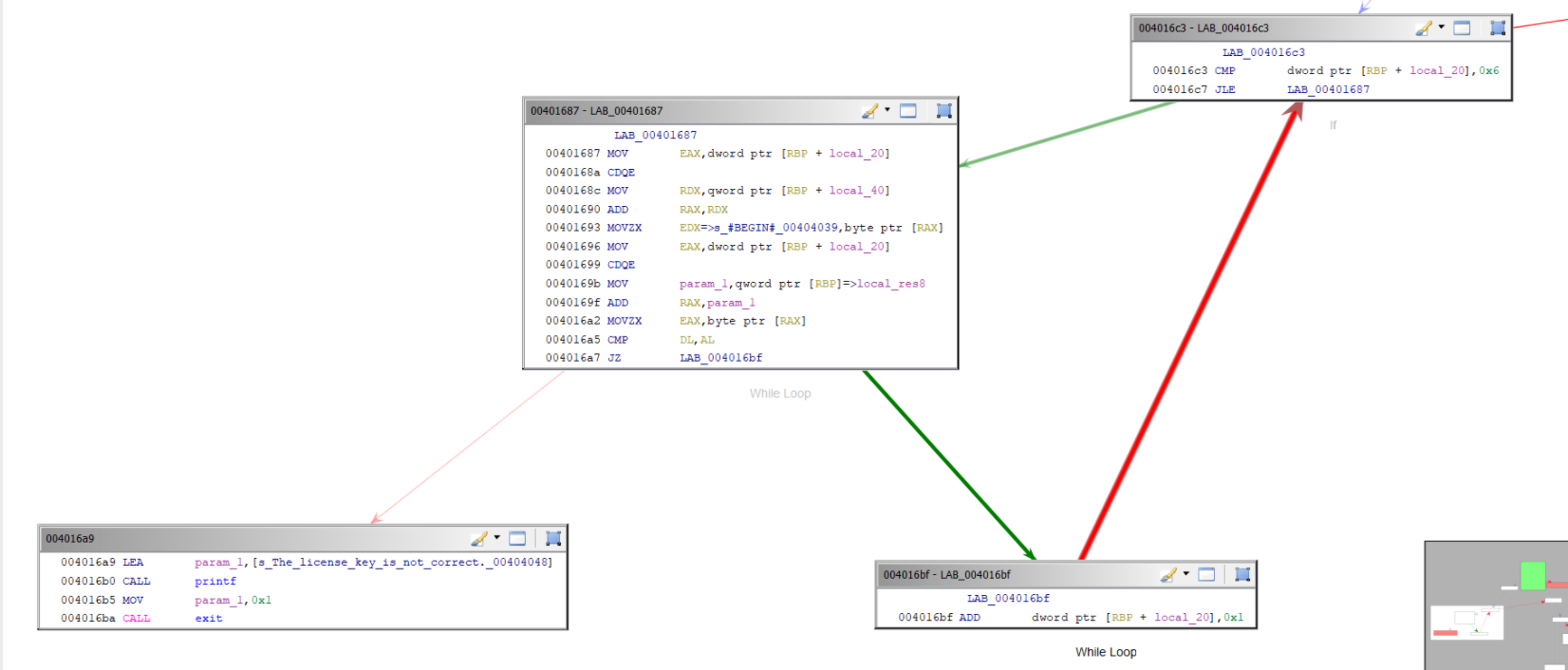
Task: Open the color dropdown arrow on block 00401687
Action: tap(887, 110)
